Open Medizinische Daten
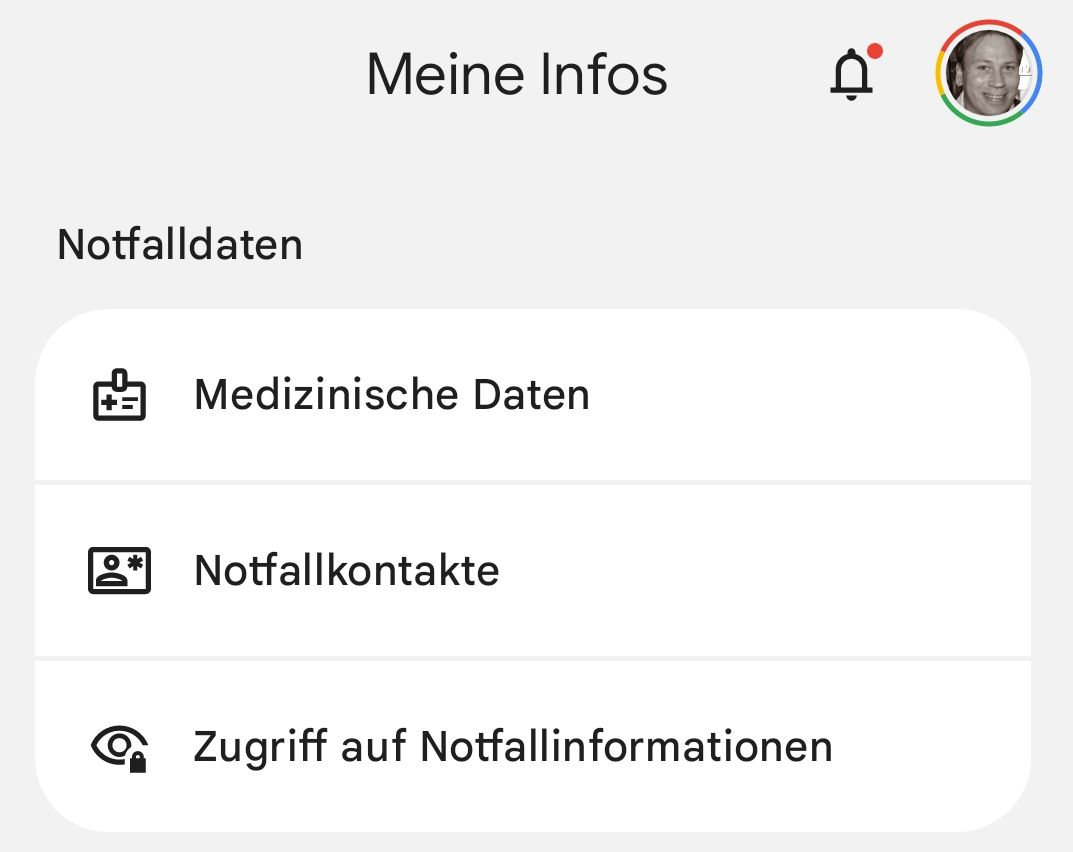Viewport: 1073px width, 852px height. click(x=533, y=396)
